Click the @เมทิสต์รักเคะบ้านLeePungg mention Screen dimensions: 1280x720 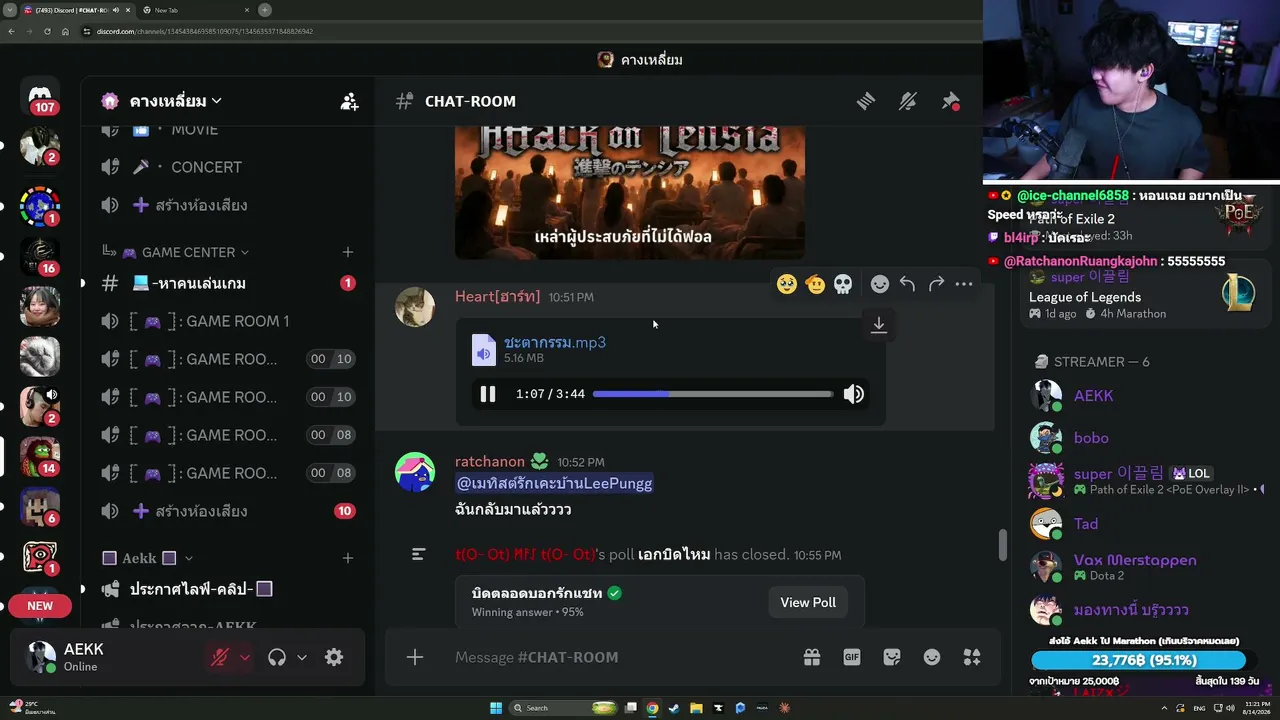554,484
